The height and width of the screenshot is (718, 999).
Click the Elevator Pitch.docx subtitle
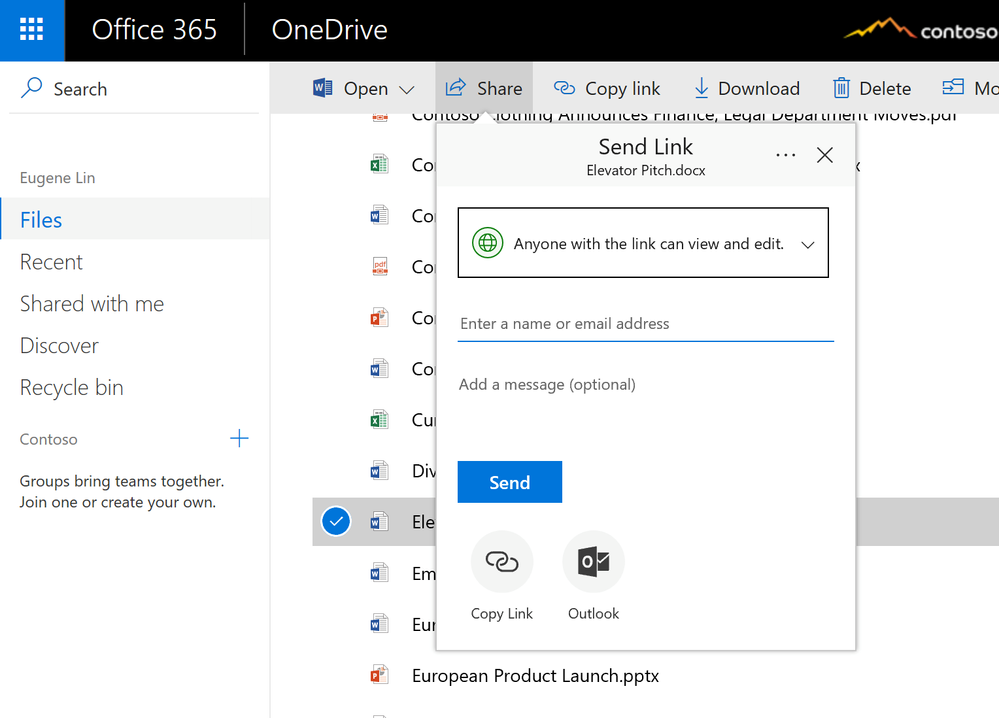[645, 171]
